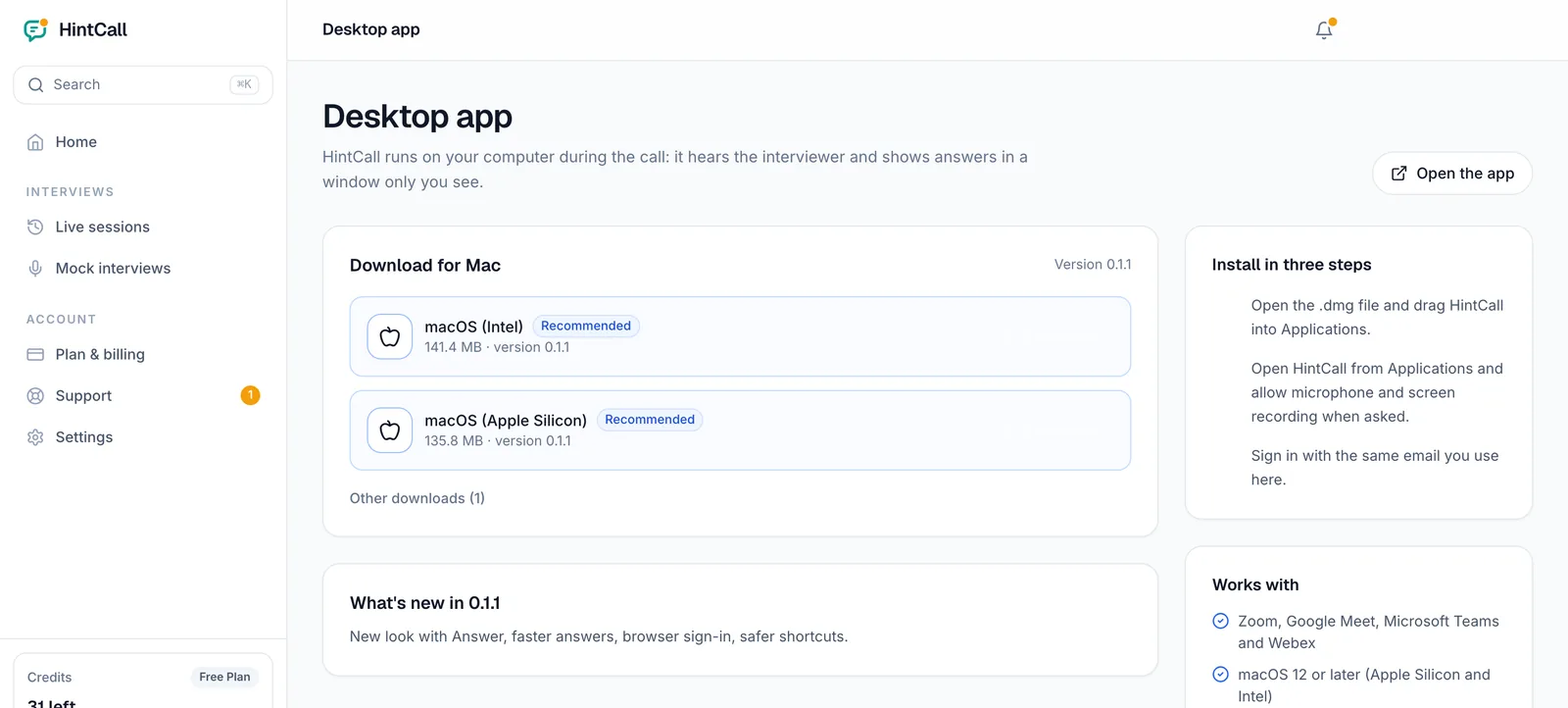1568x708 pixels.
Task: Click the What's new in 0.1.1 heading
Action: pyautogui.click(x=425, y=603)
